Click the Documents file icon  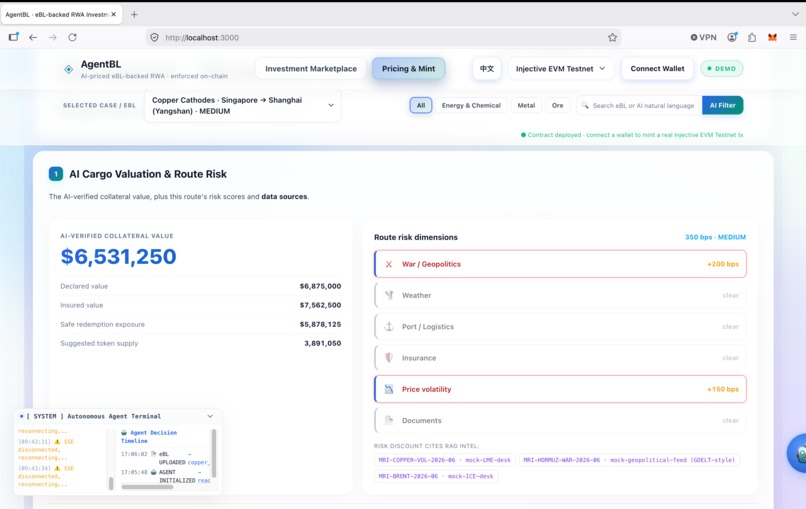(389, 420)
